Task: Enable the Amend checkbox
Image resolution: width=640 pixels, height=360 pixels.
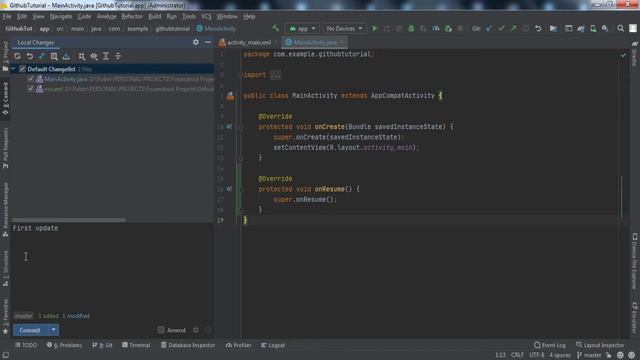Action: [x=161, y=330]
